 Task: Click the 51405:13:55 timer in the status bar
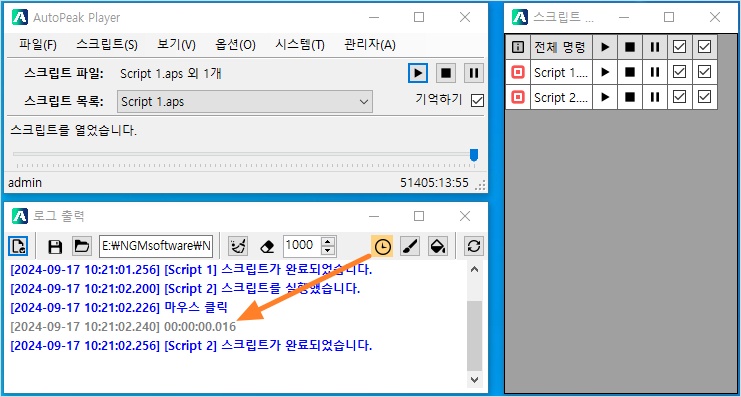point(434,182)
